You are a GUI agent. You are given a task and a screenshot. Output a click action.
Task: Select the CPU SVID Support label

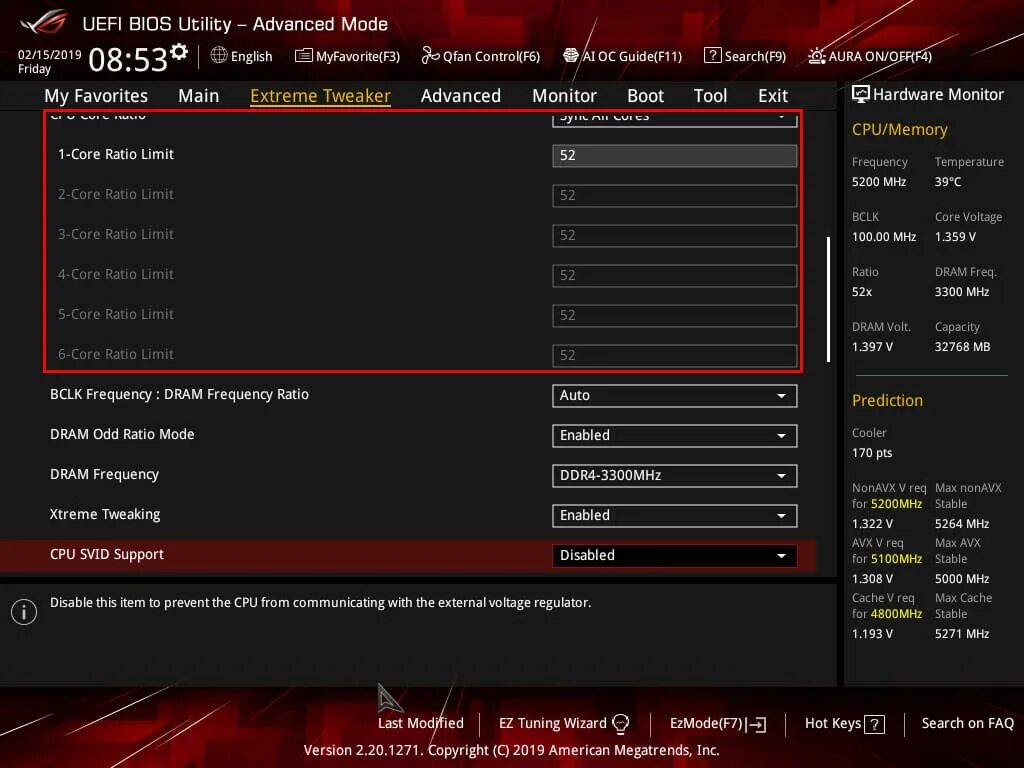[x=106, y=554]
